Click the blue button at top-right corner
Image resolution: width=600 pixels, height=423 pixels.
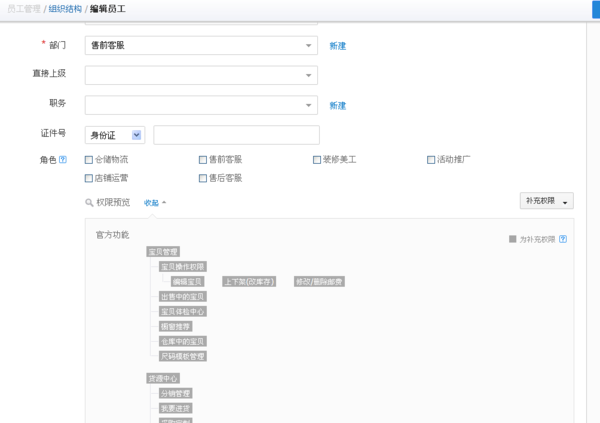pyautogui.click(x=596, y=9)
